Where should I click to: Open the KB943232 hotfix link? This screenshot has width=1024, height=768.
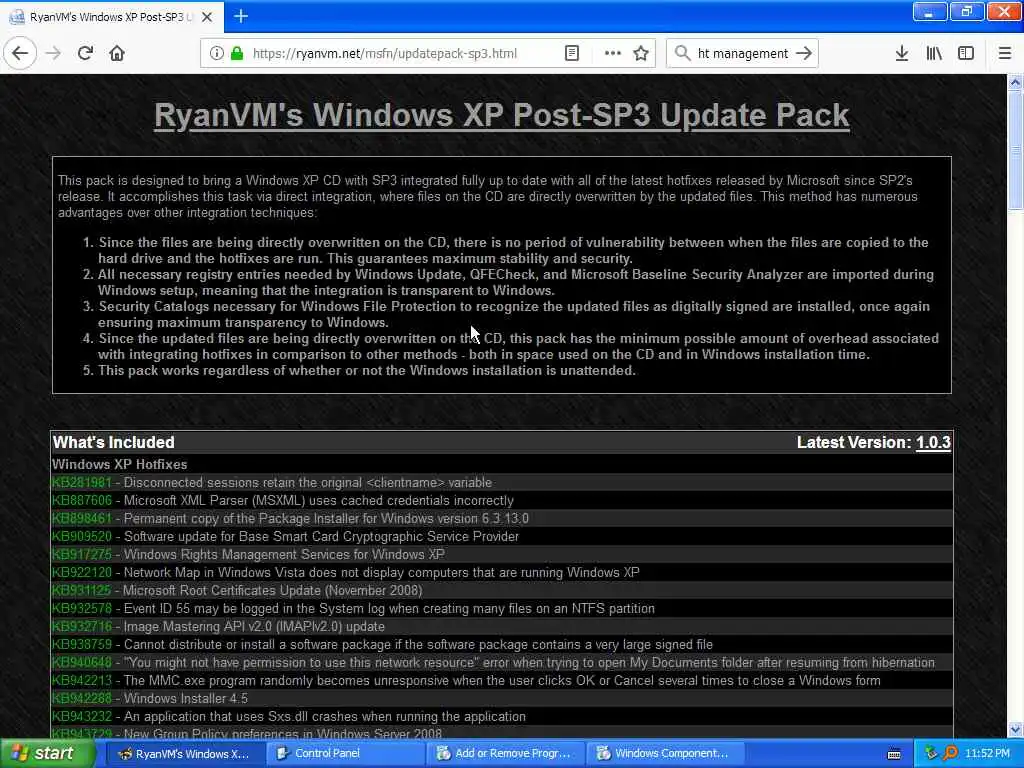coord(82,716)
